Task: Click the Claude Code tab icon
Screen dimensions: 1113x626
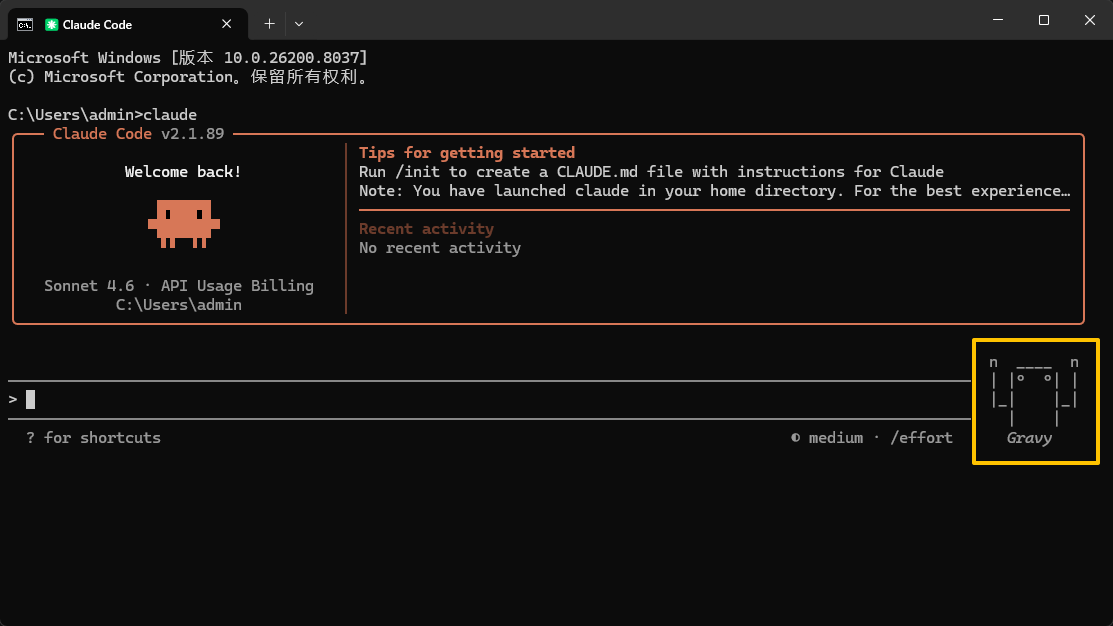Action: 51,24
